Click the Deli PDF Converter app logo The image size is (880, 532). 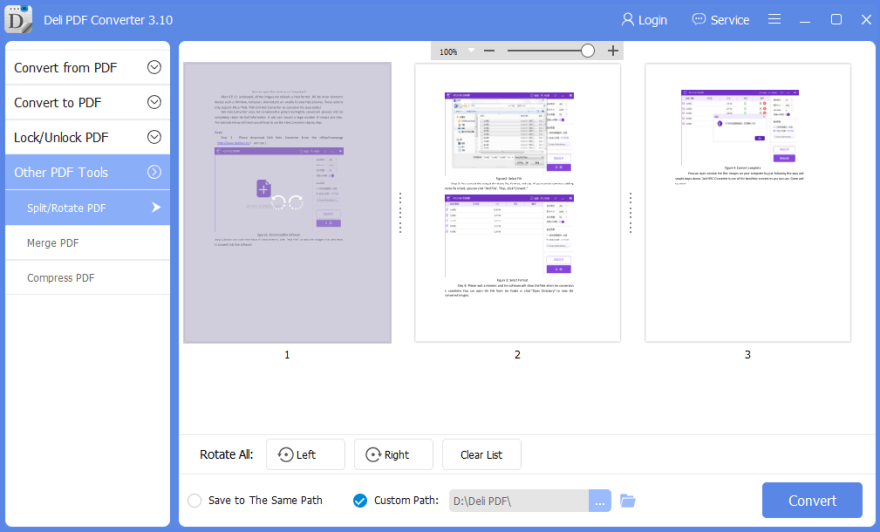coord(19,19)
